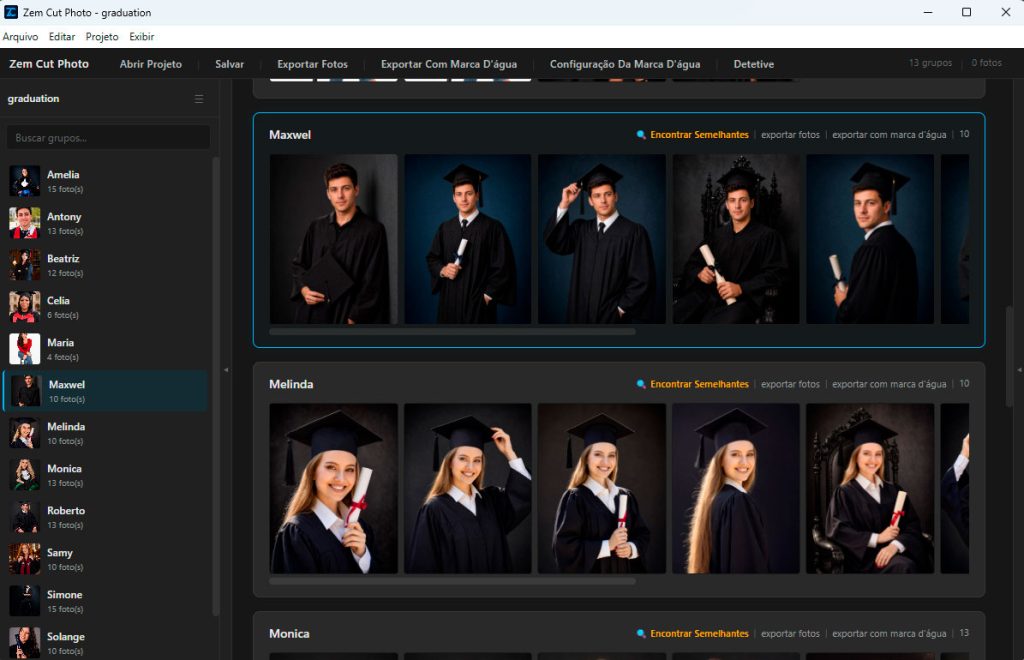Viewport: 1024px width, 660px height.
Task: Click the Zem Cut Photo brand label
Action: (49, 64)
